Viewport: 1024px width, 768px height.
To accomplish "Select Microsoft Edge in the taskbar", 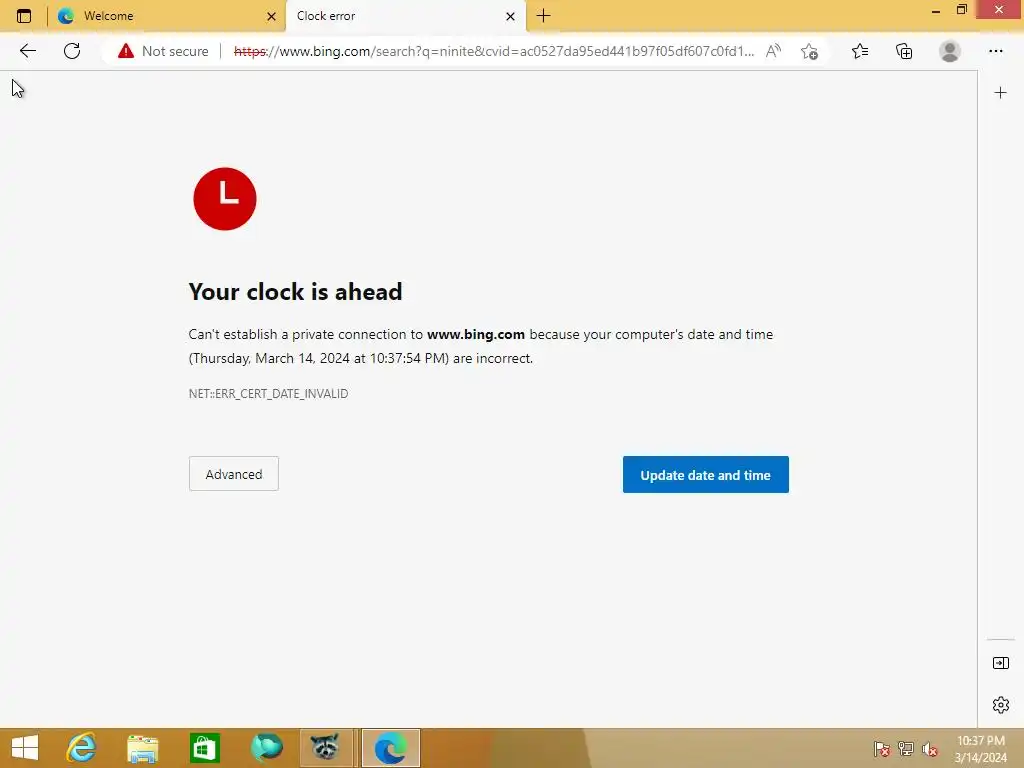I will click(x=391, y=748).
